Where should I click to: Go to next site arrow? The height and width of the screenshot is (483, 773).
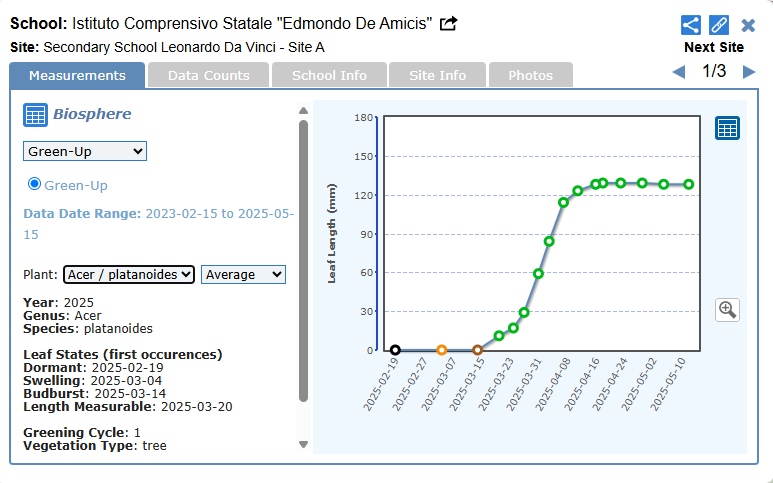[749, 72]
